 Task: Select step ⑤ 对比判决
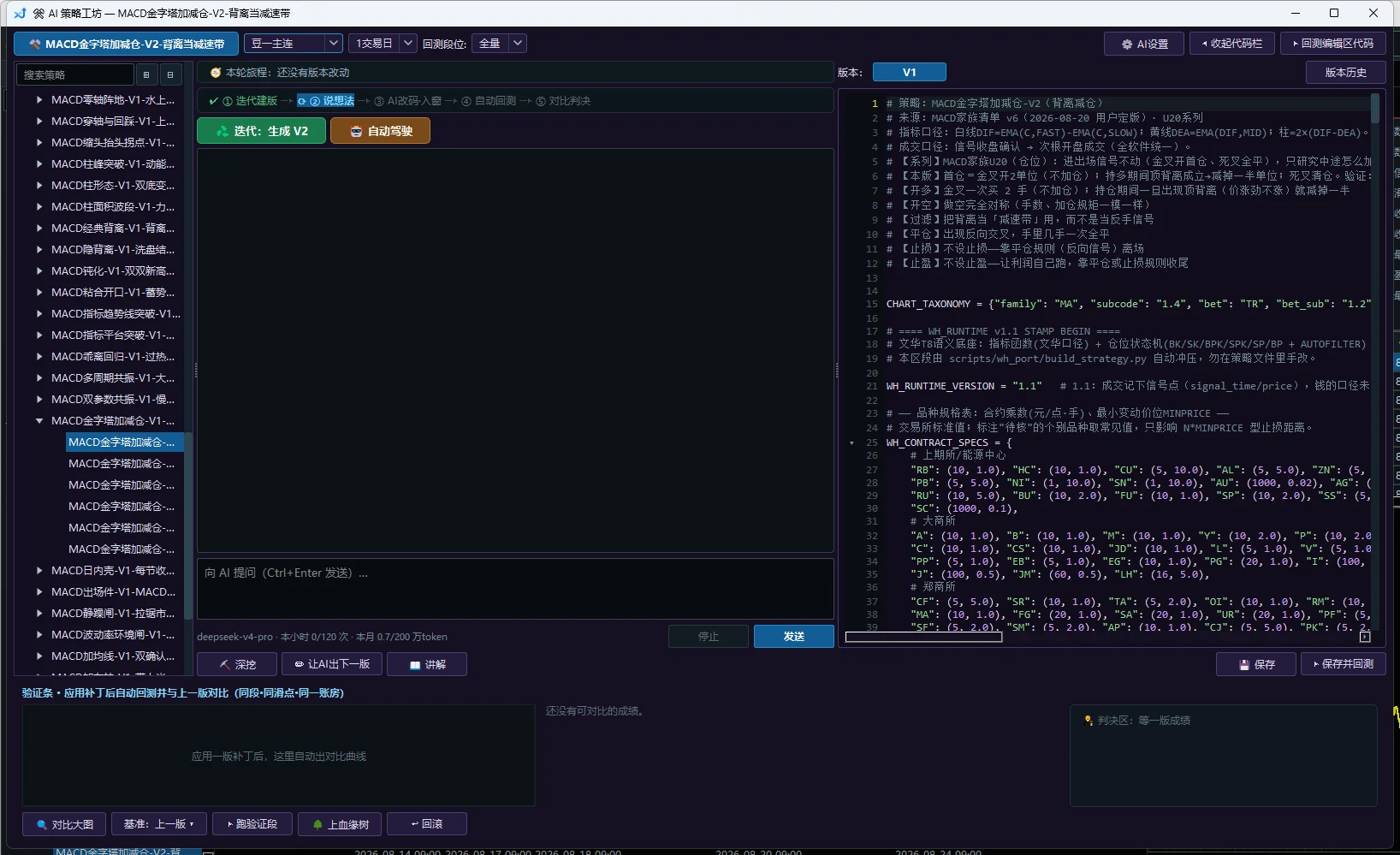point(563,101)
